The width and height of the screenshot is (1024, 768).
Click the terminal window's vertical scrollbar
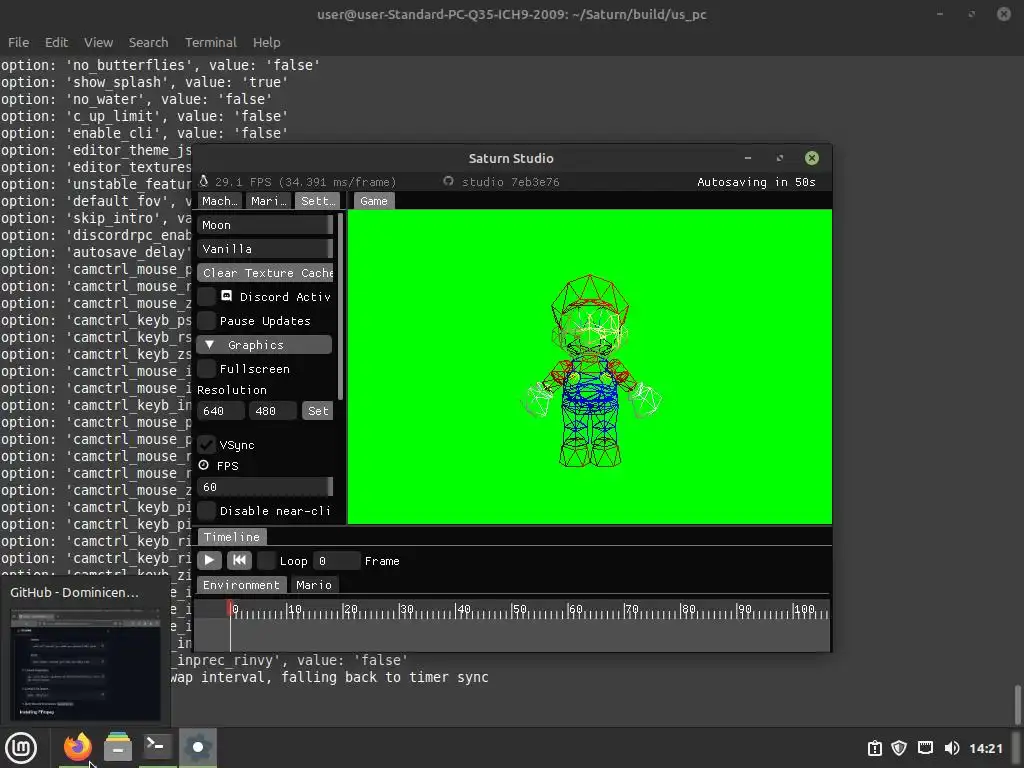point(1017,704)
